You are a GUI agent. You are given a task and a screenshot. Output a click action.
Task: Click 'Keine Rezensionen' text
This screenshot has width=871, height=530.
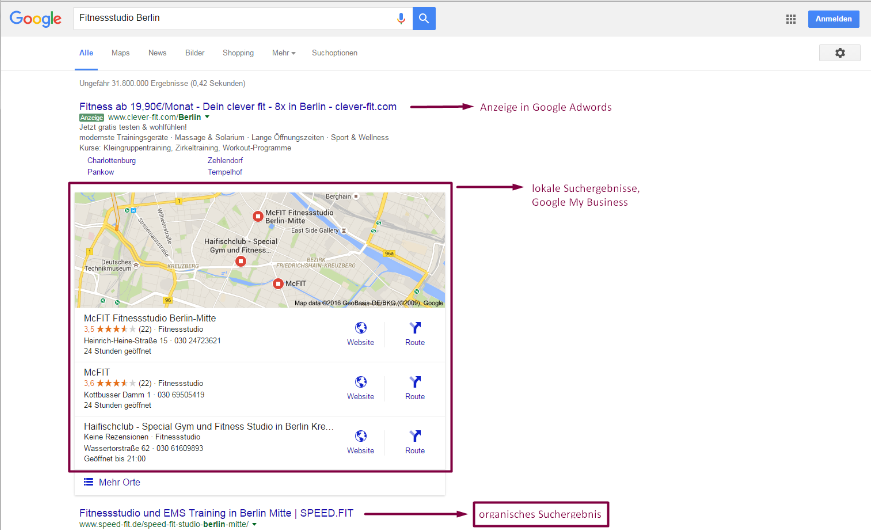point(116,437)
